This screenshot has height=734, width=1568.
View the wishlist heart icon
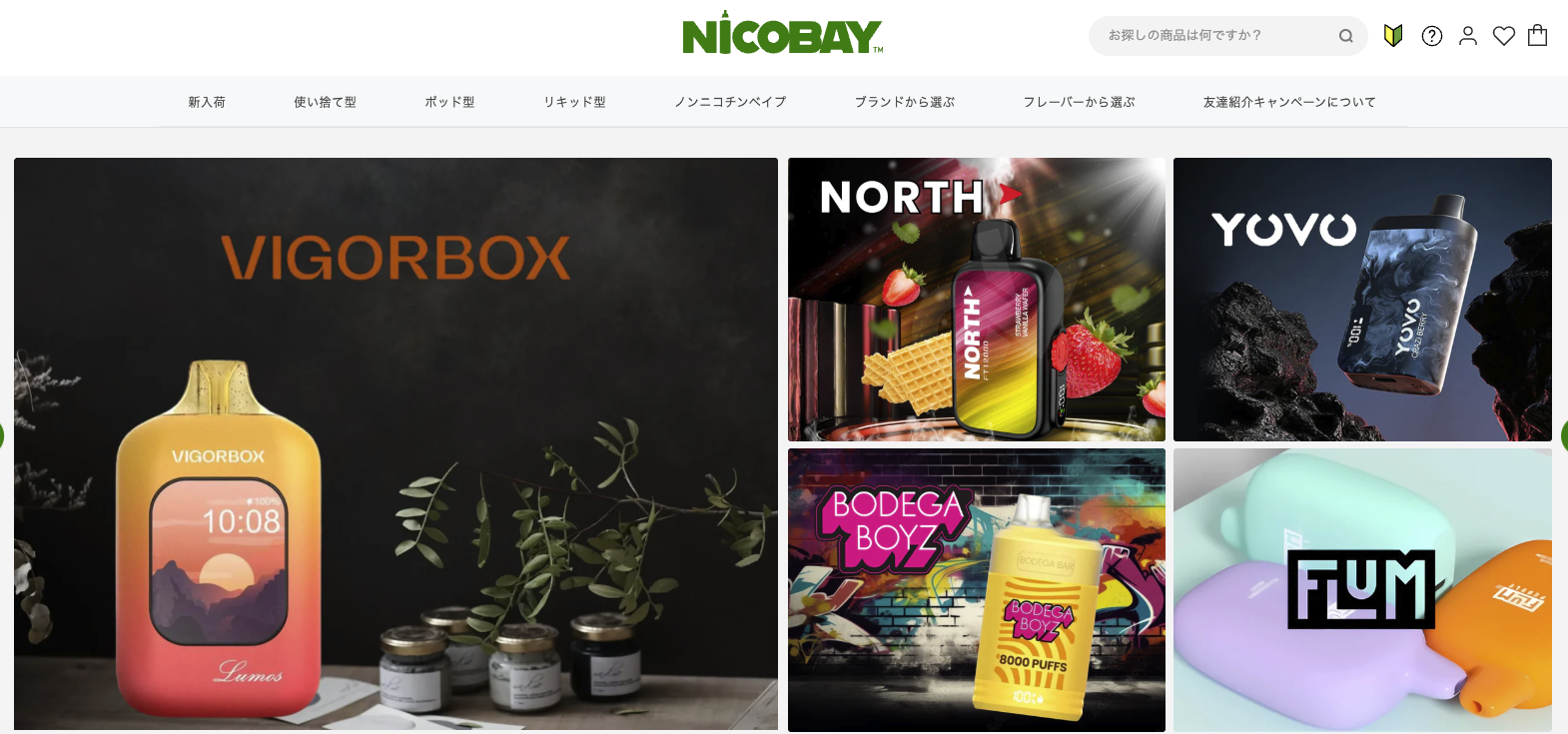tap(1504, 36)
